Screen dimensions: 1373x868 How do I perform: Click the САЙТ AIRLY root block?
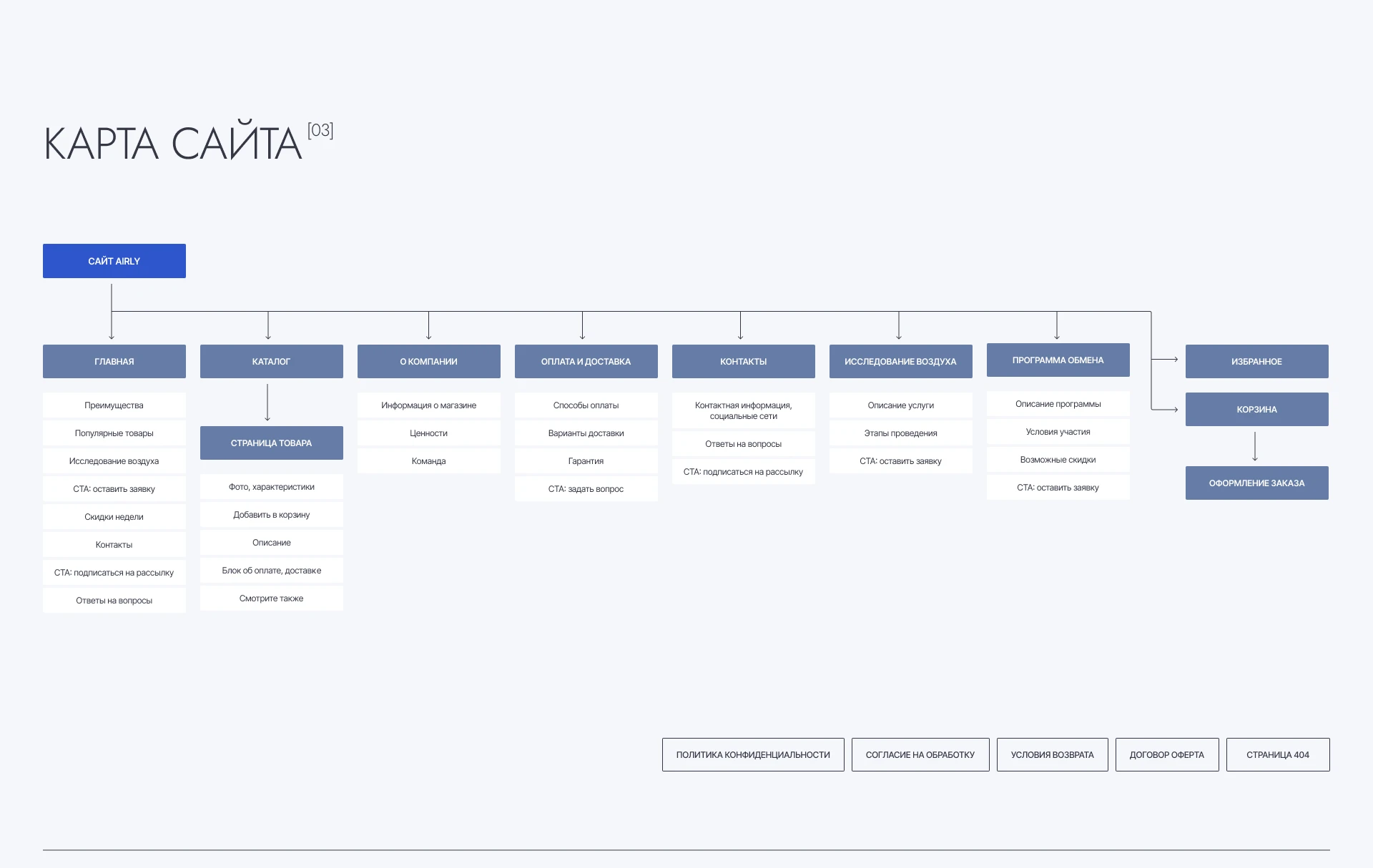pyautogui.click(x=114, y=261)
